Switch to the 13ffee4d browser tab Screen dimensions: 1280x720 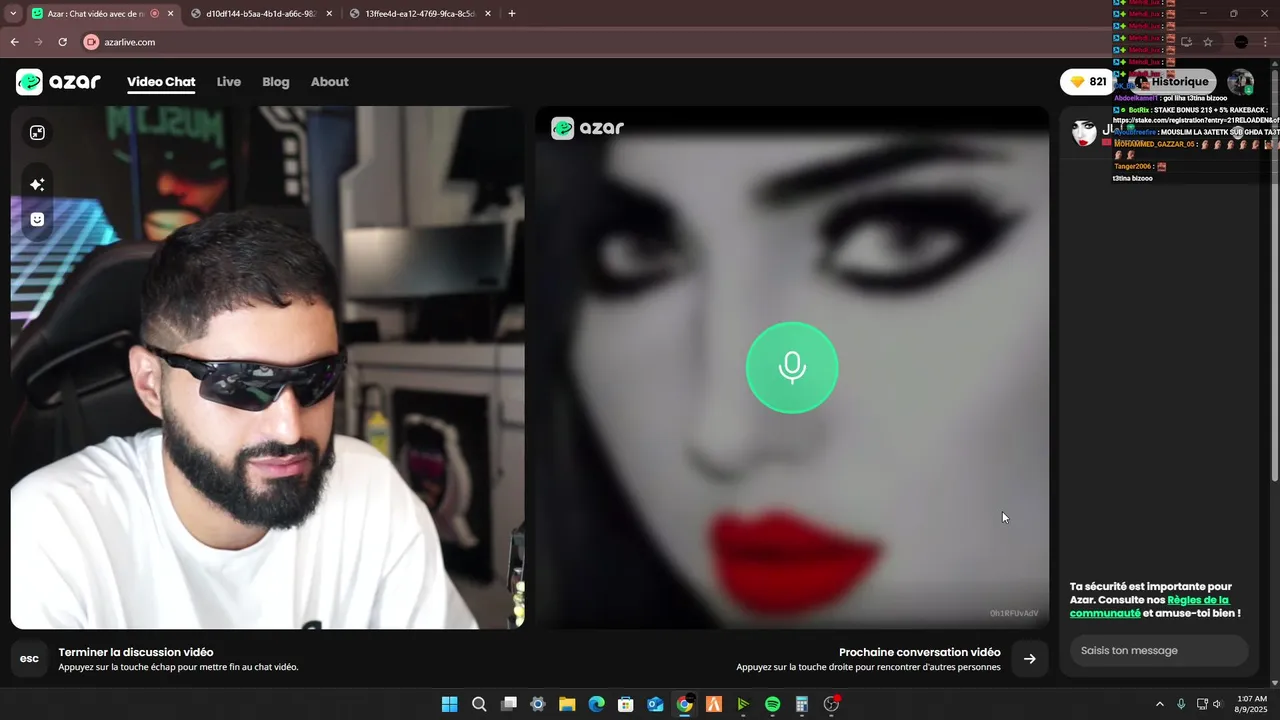coord(420,14)
